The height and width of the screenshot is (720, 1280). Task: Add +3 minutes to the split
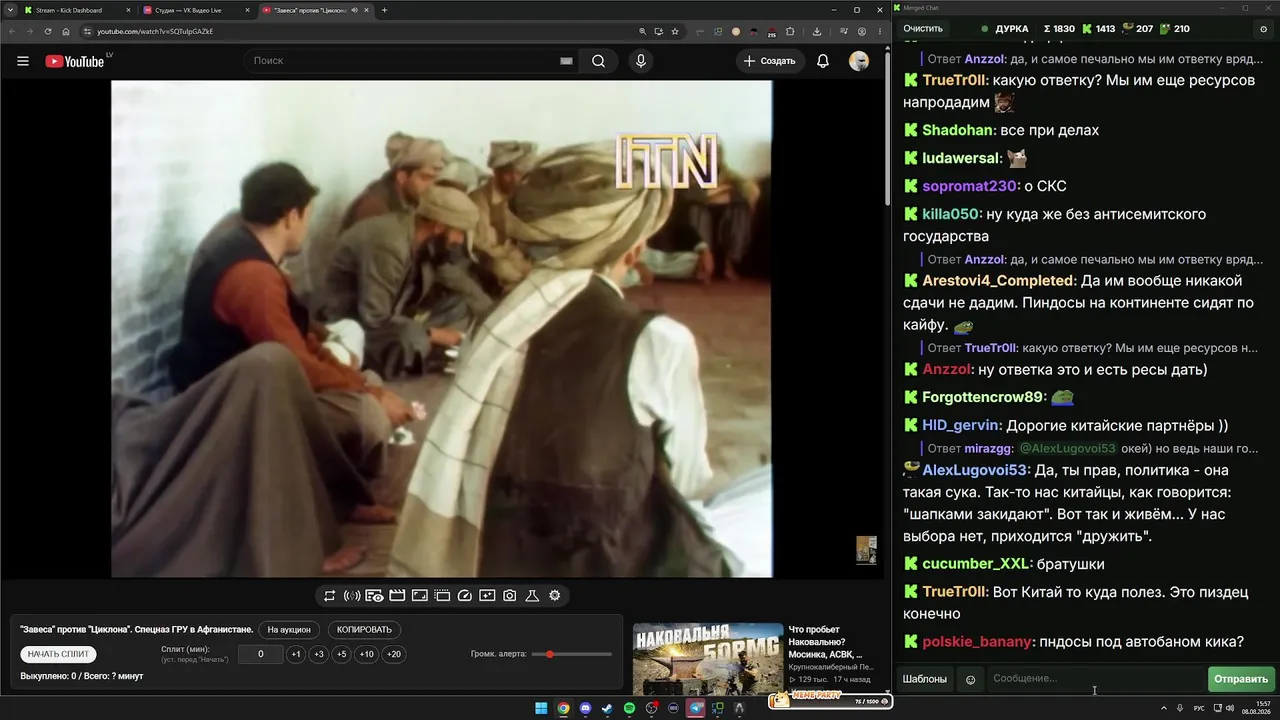[x=319, y=654]
